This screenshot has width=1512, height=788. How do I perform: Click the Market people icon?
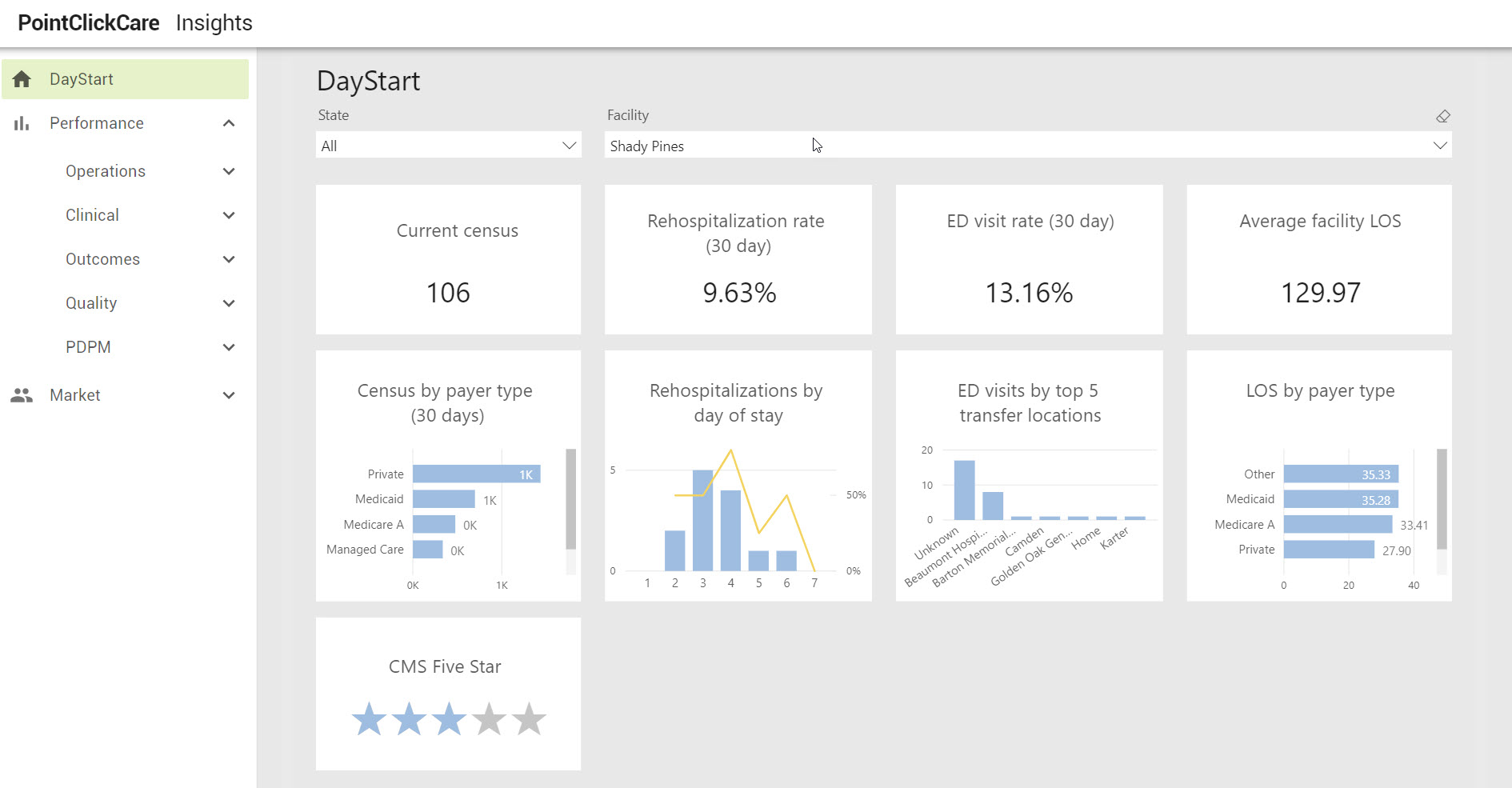coord(22,395)
